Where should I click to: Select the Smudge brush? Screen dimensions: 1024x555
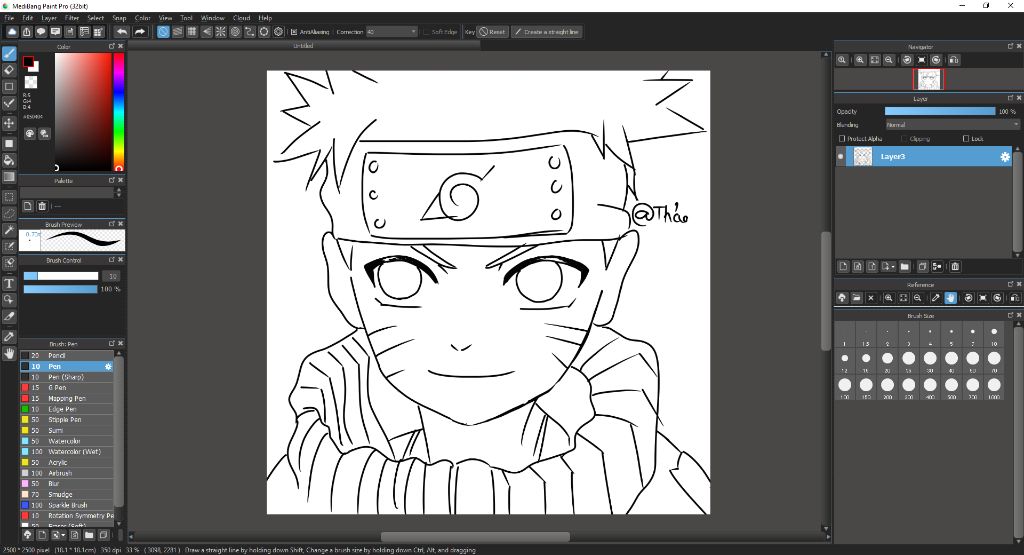pos(67,494)
